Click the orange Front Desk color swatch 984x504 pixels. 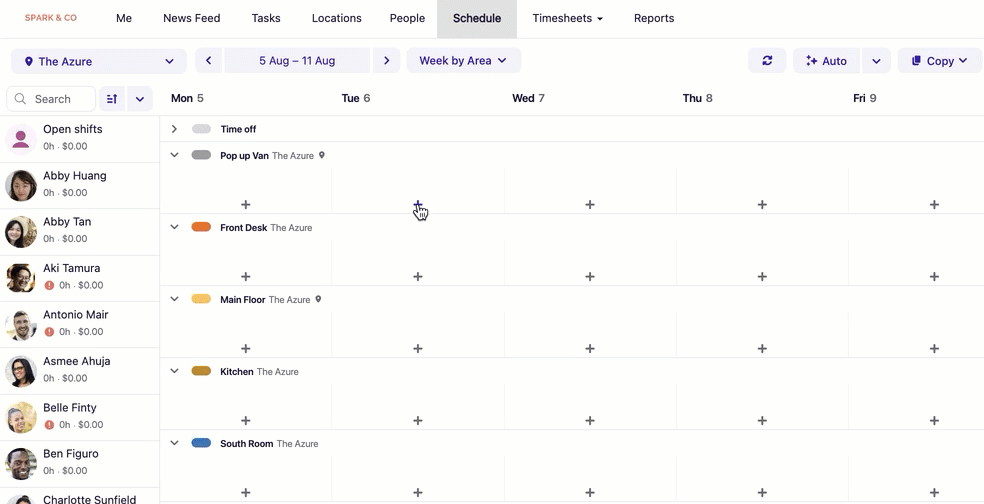point(201,227)
